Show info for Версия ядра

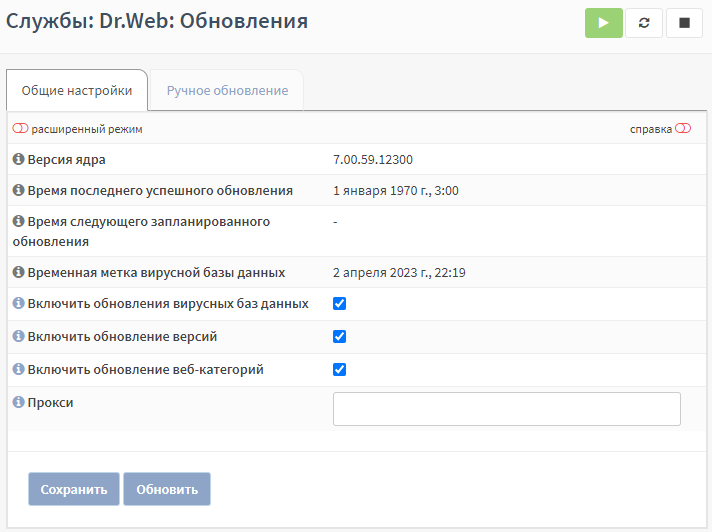click(x=18, y=159)
